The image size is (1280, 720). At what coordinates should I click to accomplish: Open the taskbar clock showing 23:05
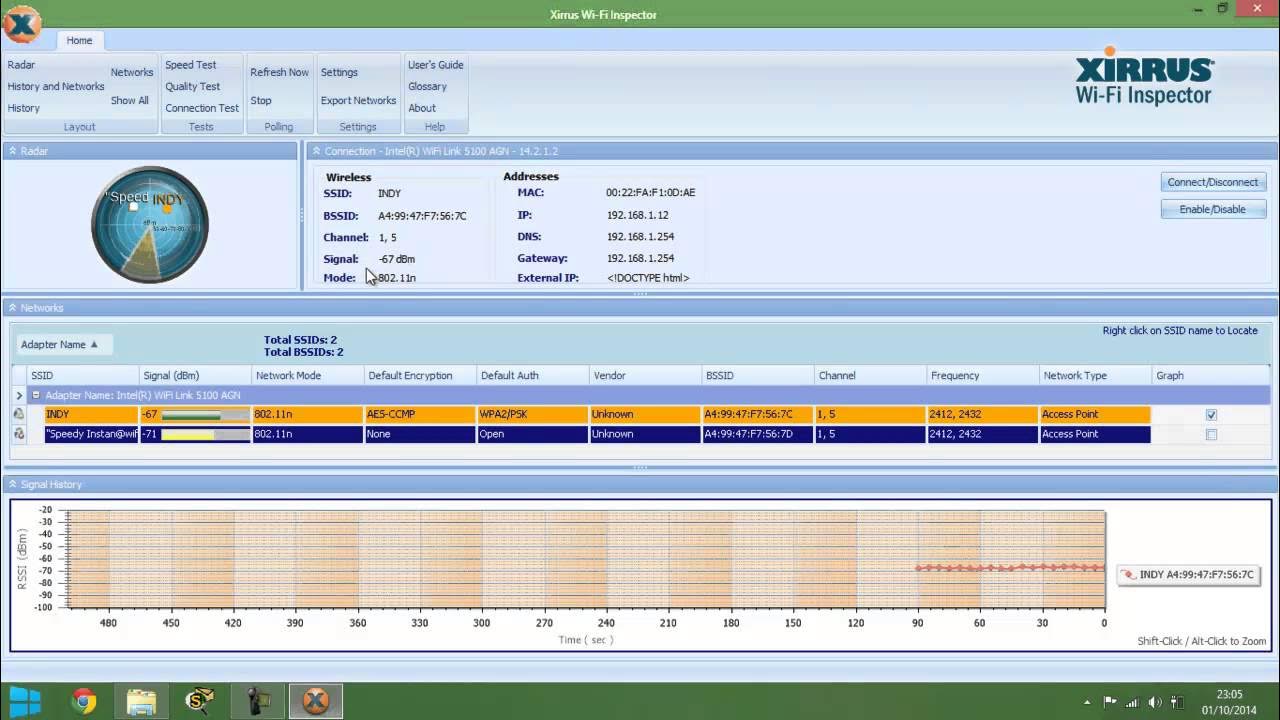click(1230, 702)
